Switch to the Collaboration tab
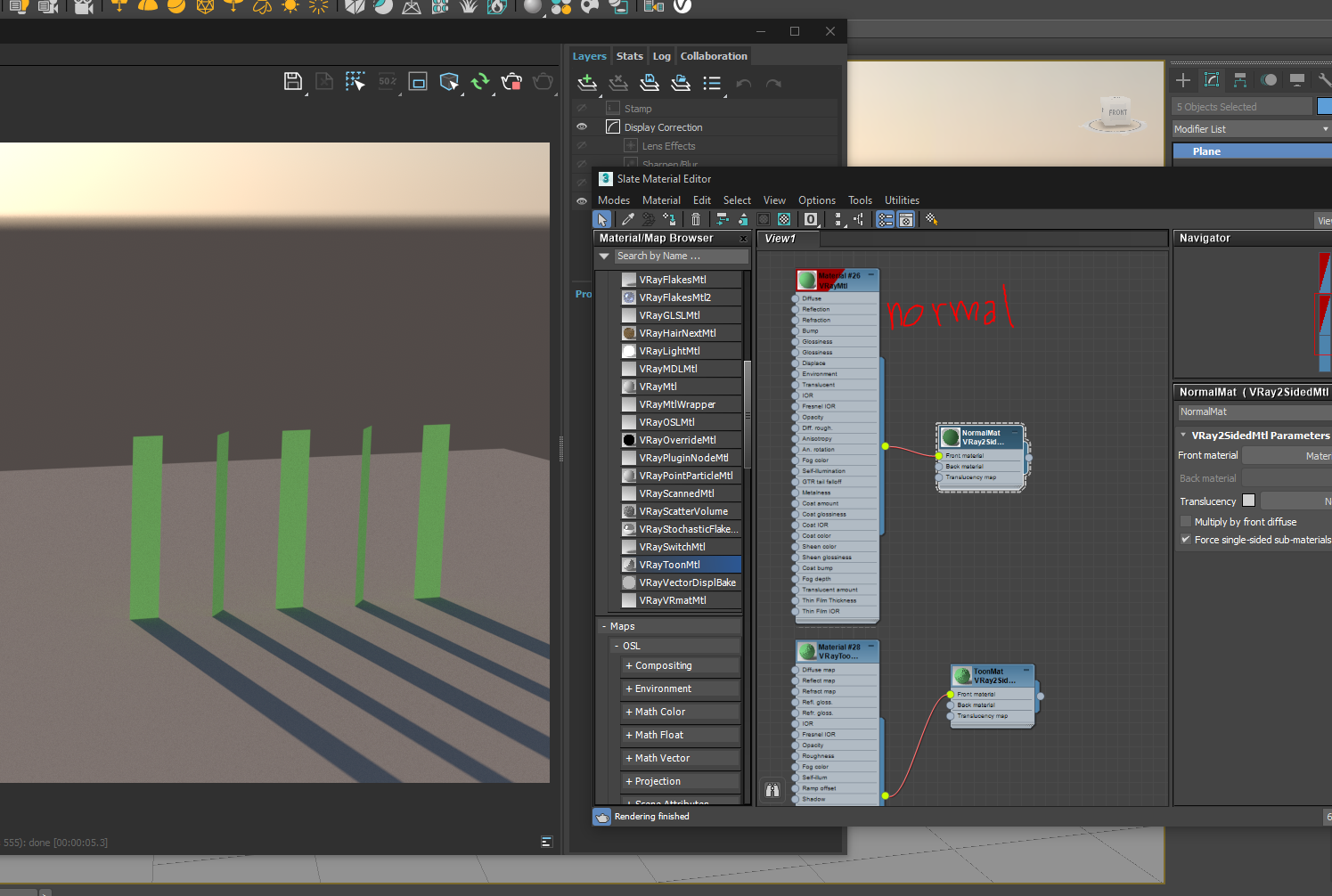Screen dimensions: 1332x896 pyautogui.click(x=714, y=56)
